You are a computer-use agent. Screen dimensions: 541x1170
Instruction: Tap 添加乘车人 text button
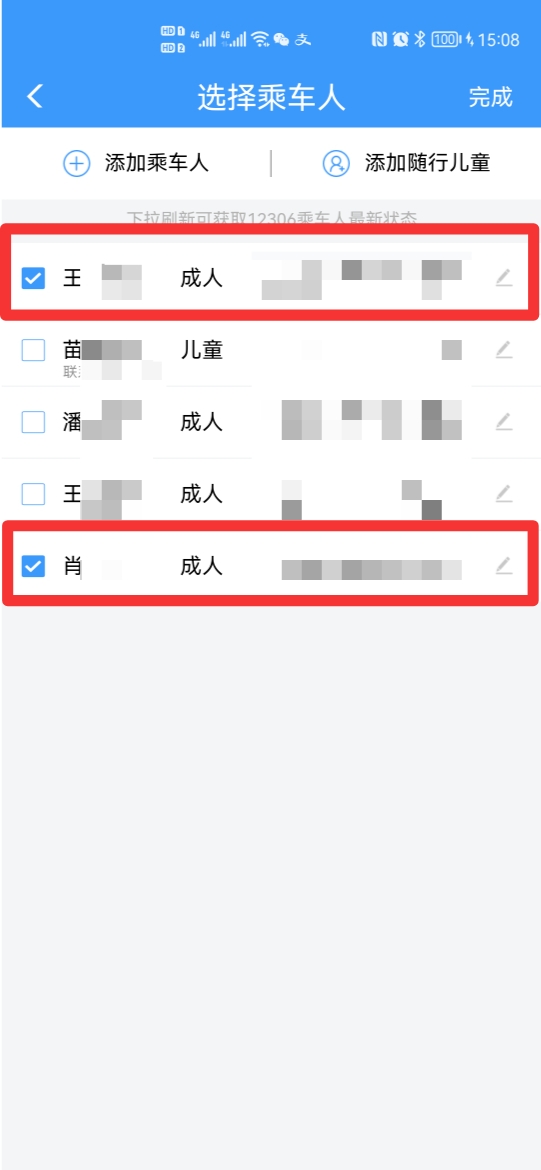pos(157,163)
